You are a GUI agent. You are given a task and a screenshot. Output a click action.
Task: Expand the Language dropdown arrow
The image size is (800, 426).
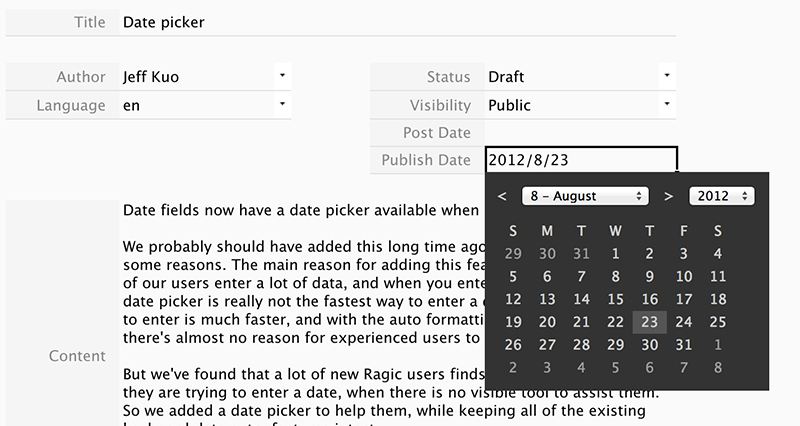[282, 104]
